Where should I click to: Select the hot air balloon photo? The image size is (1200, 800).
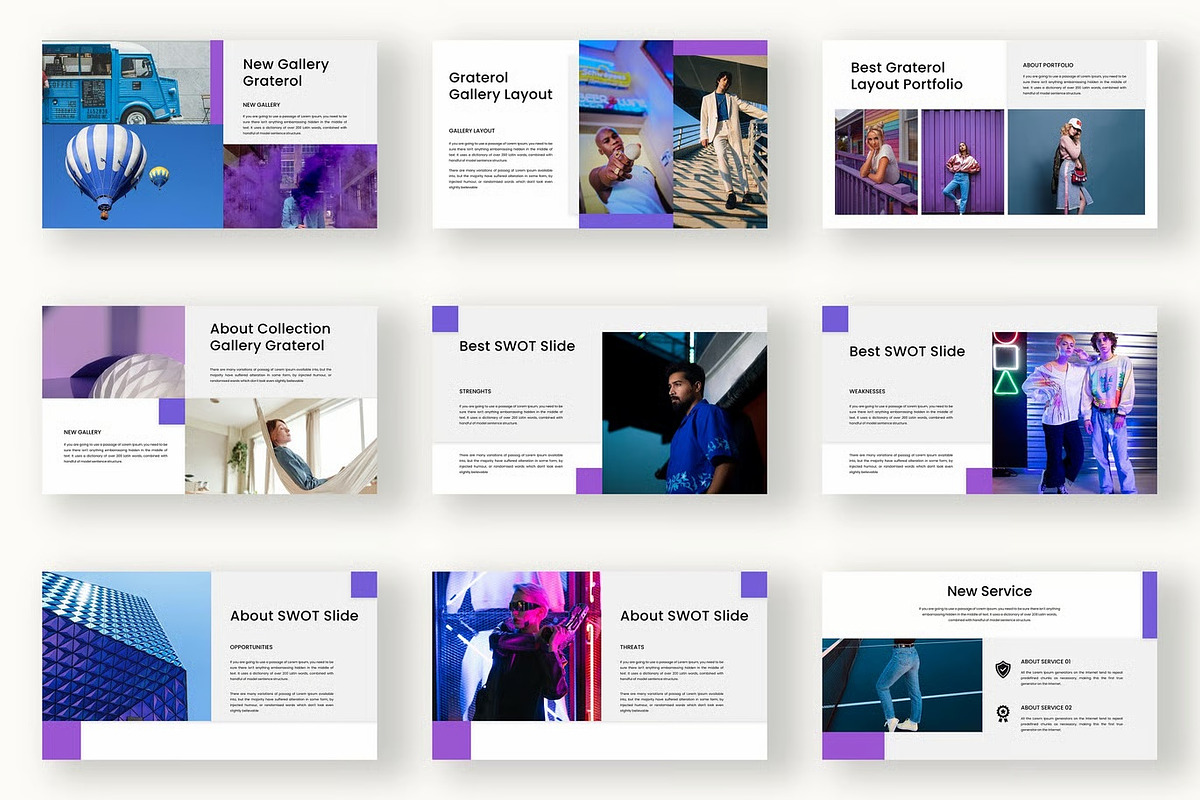pos(132,176)
